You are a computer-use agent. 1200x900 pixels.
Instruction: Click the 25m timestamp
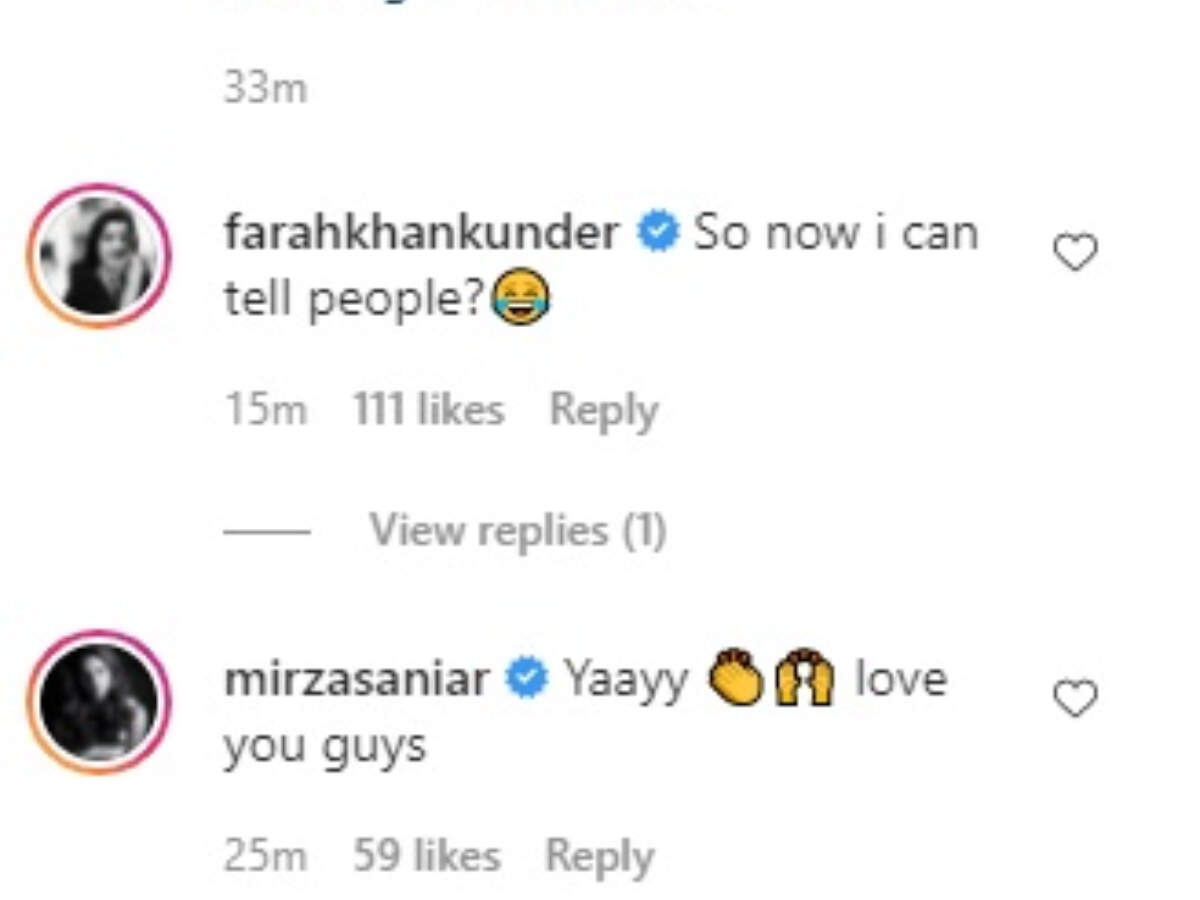coord(265,856)
